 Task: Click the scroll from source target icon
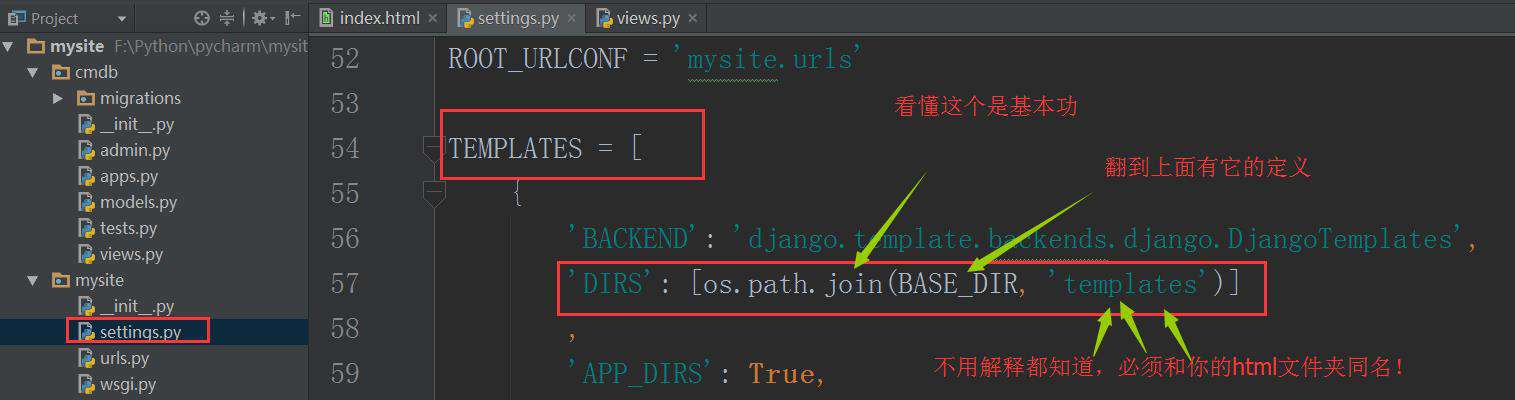pyautogui.click(x=202, y=18)
